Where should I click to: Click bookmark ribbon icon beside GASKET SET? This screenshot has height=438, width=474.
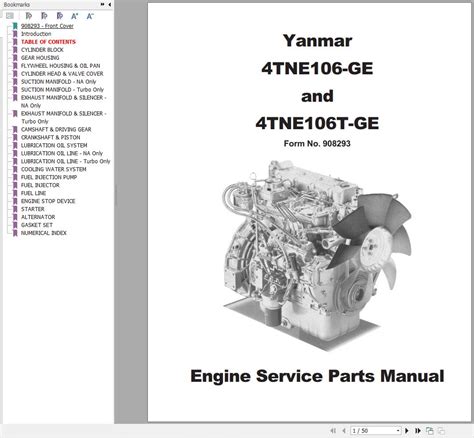[x=15, y=225]
